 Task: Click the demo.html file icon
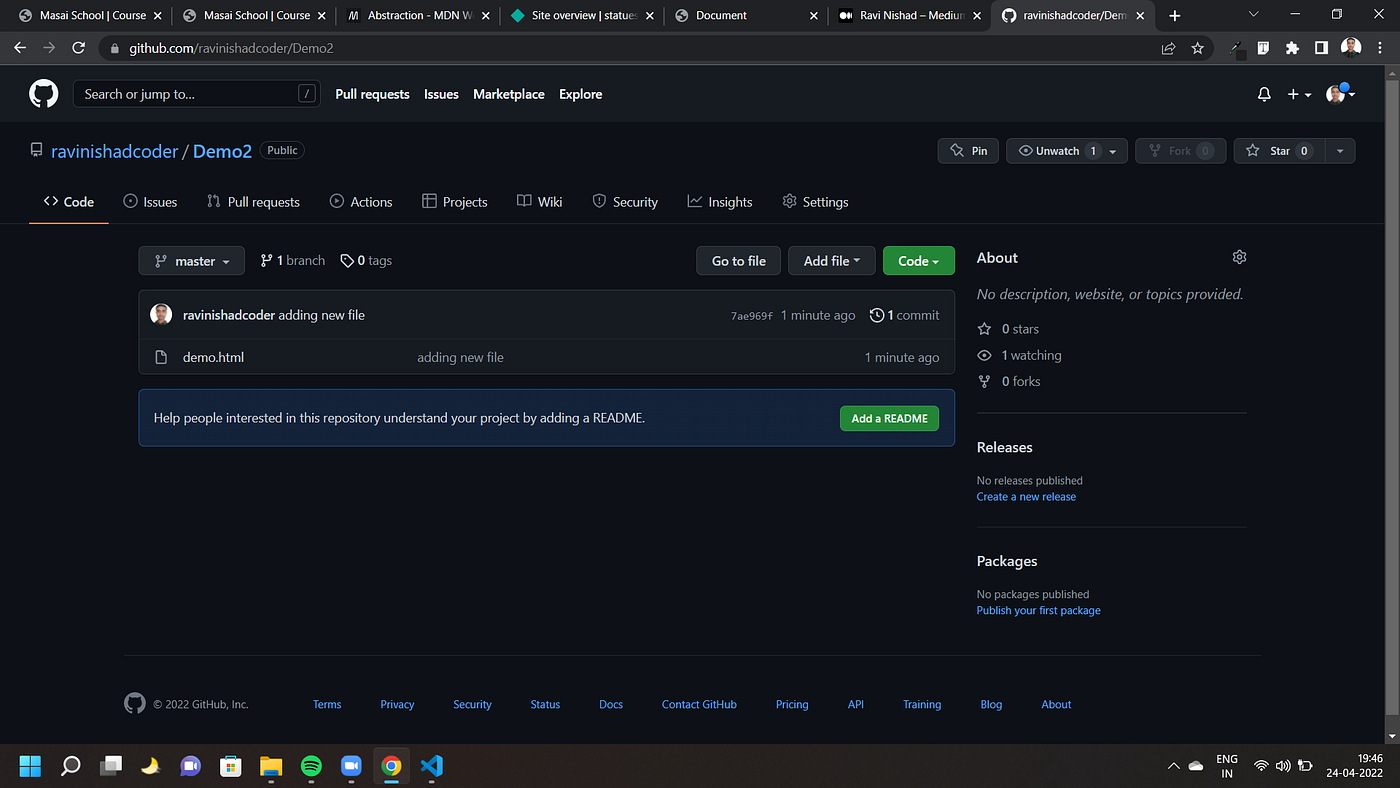coord(161,357)
